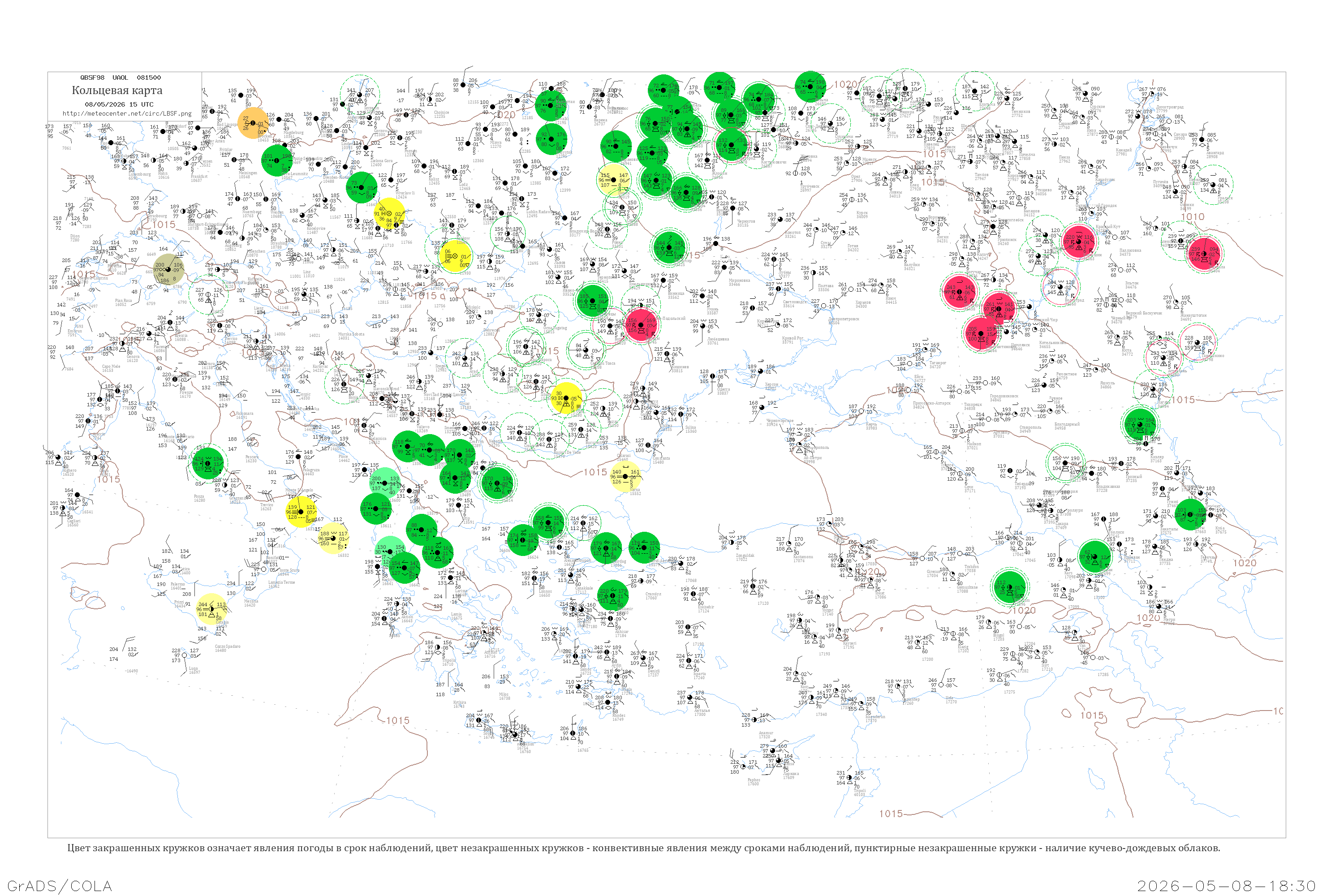Click the "Luxembourg" station name

point(139,174)
